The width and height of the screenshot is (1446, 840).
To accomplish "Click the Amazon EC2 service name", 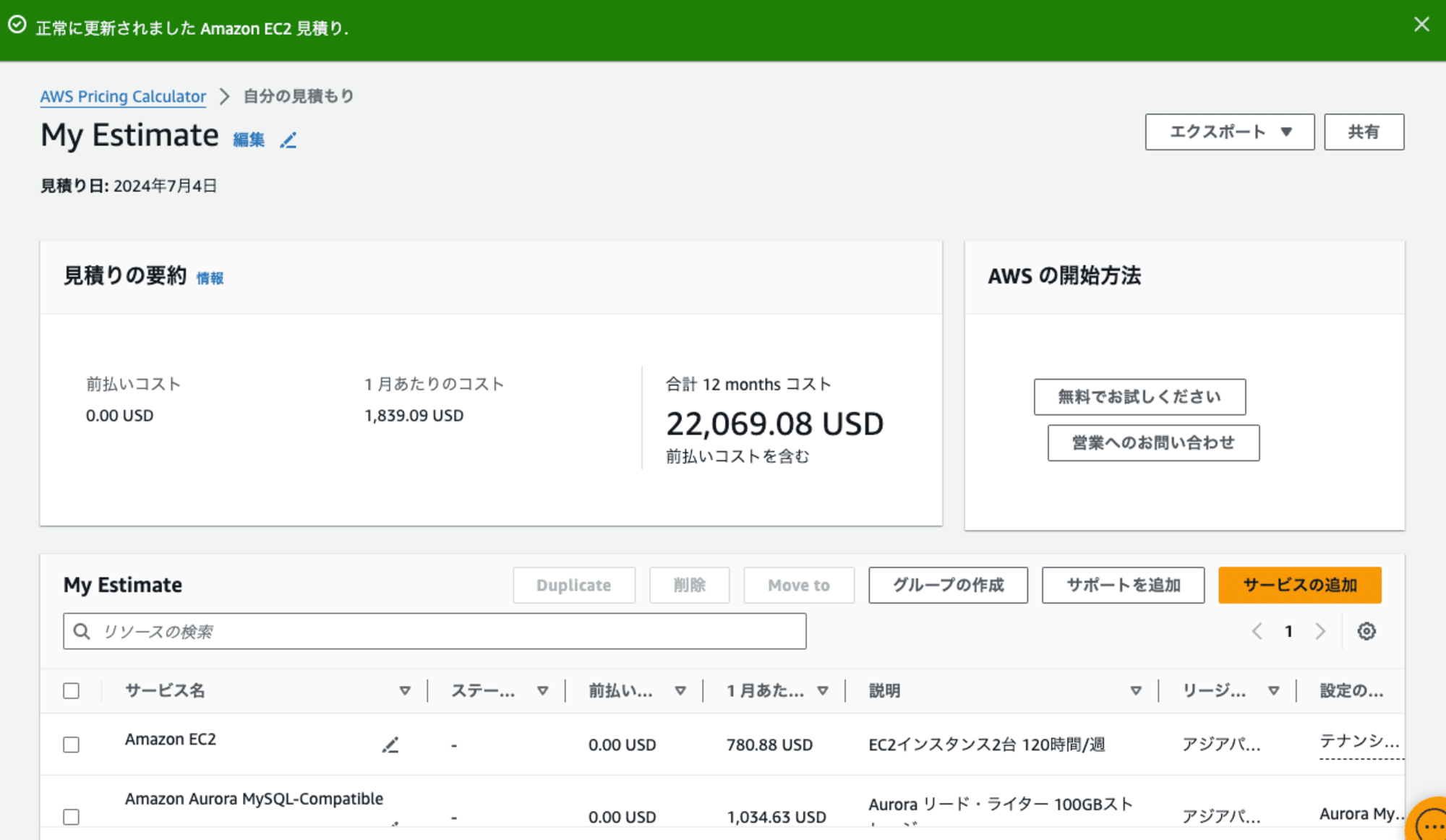I will [171, 739].
